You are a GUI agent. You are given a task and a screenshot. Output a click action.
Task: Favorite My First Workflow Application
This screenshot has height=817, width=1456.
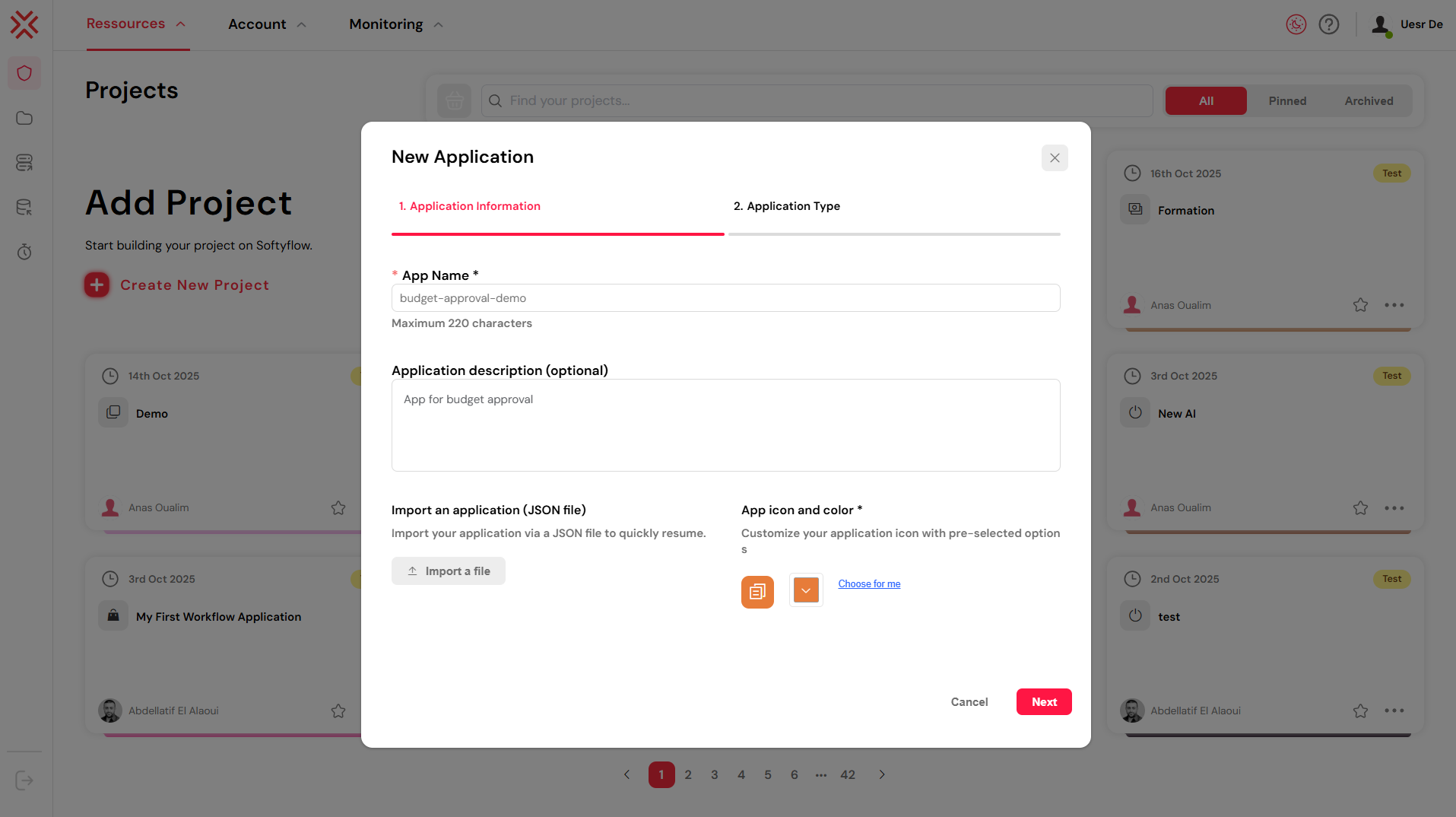tap(338, 711)
